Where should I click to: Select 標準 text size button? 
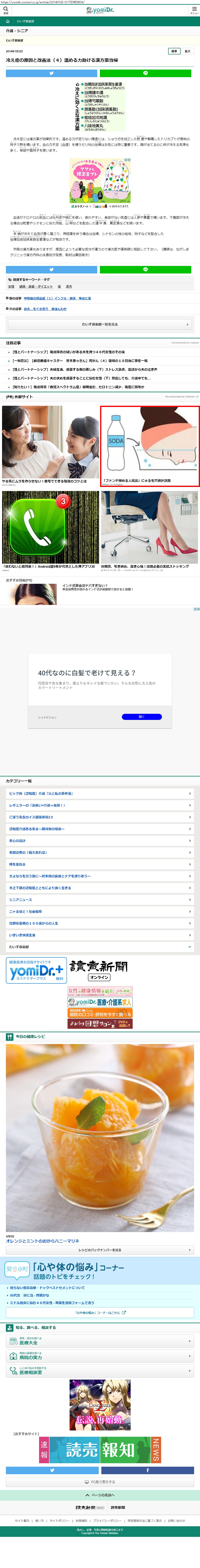pos(175,51)
